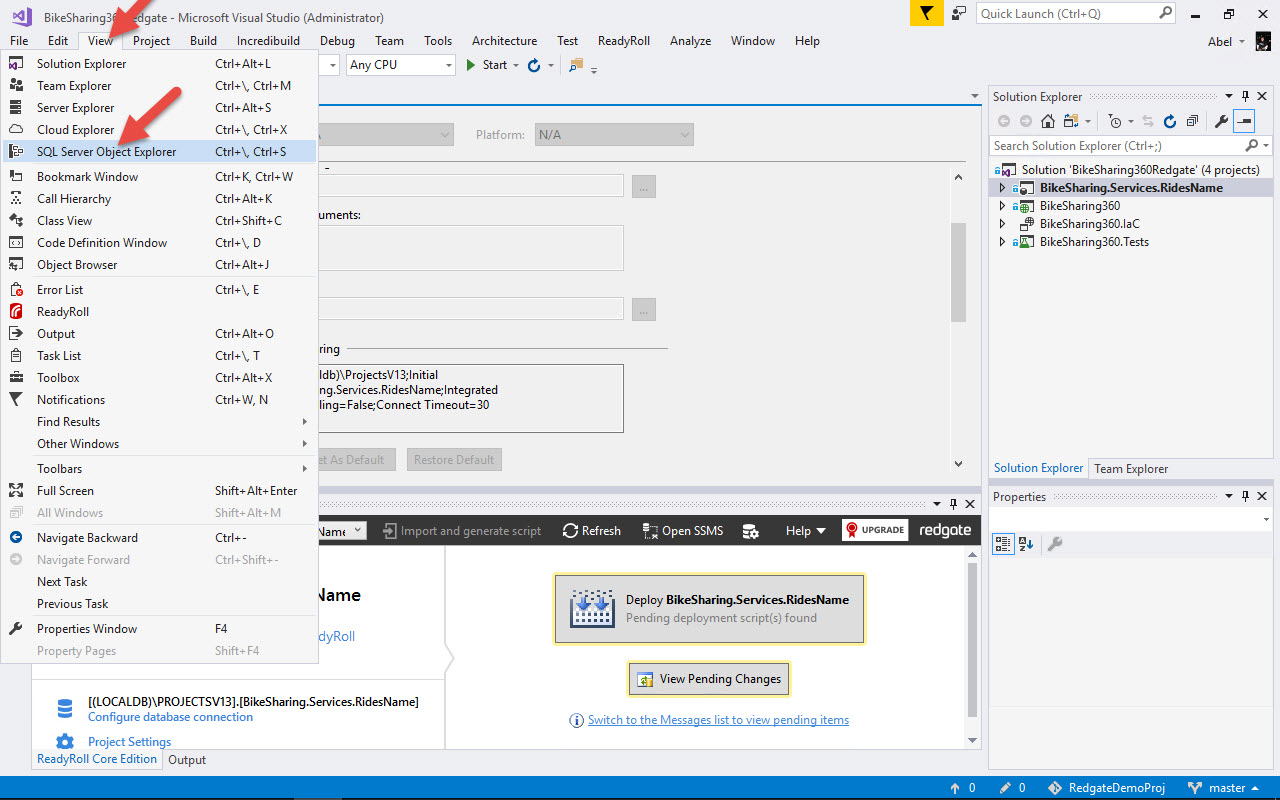Click the Categorized icon in Properties panel

(x=1003, y=544)
